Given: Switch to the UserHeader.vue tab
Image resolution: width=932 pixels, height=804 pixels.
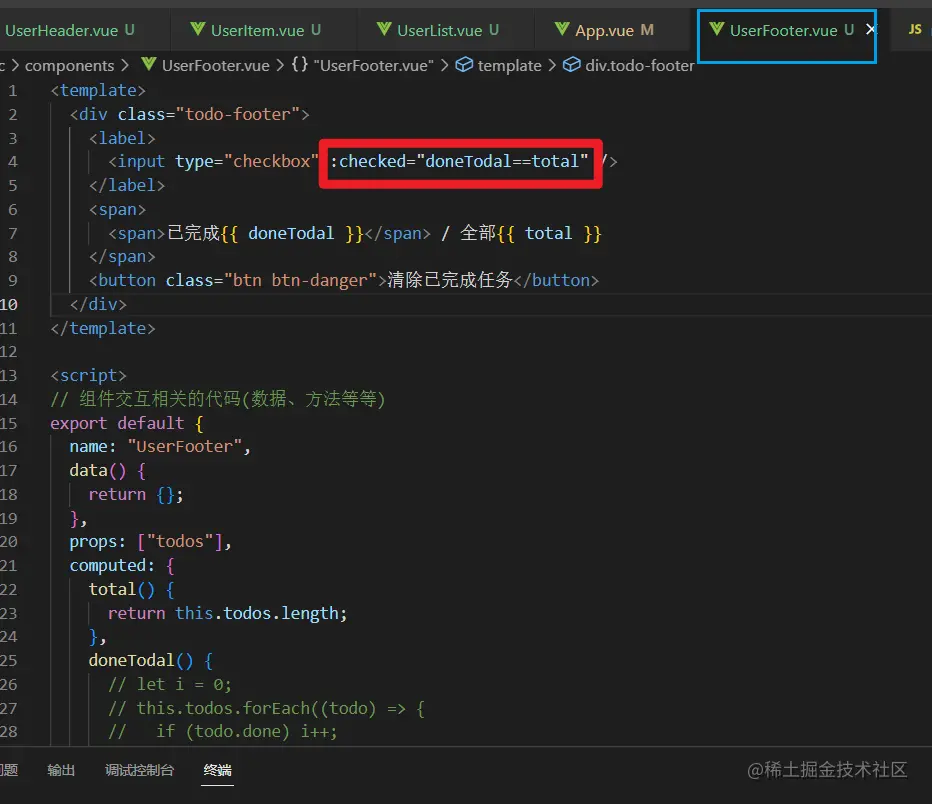Looking at the screenshot, I should tap(70, 30).
